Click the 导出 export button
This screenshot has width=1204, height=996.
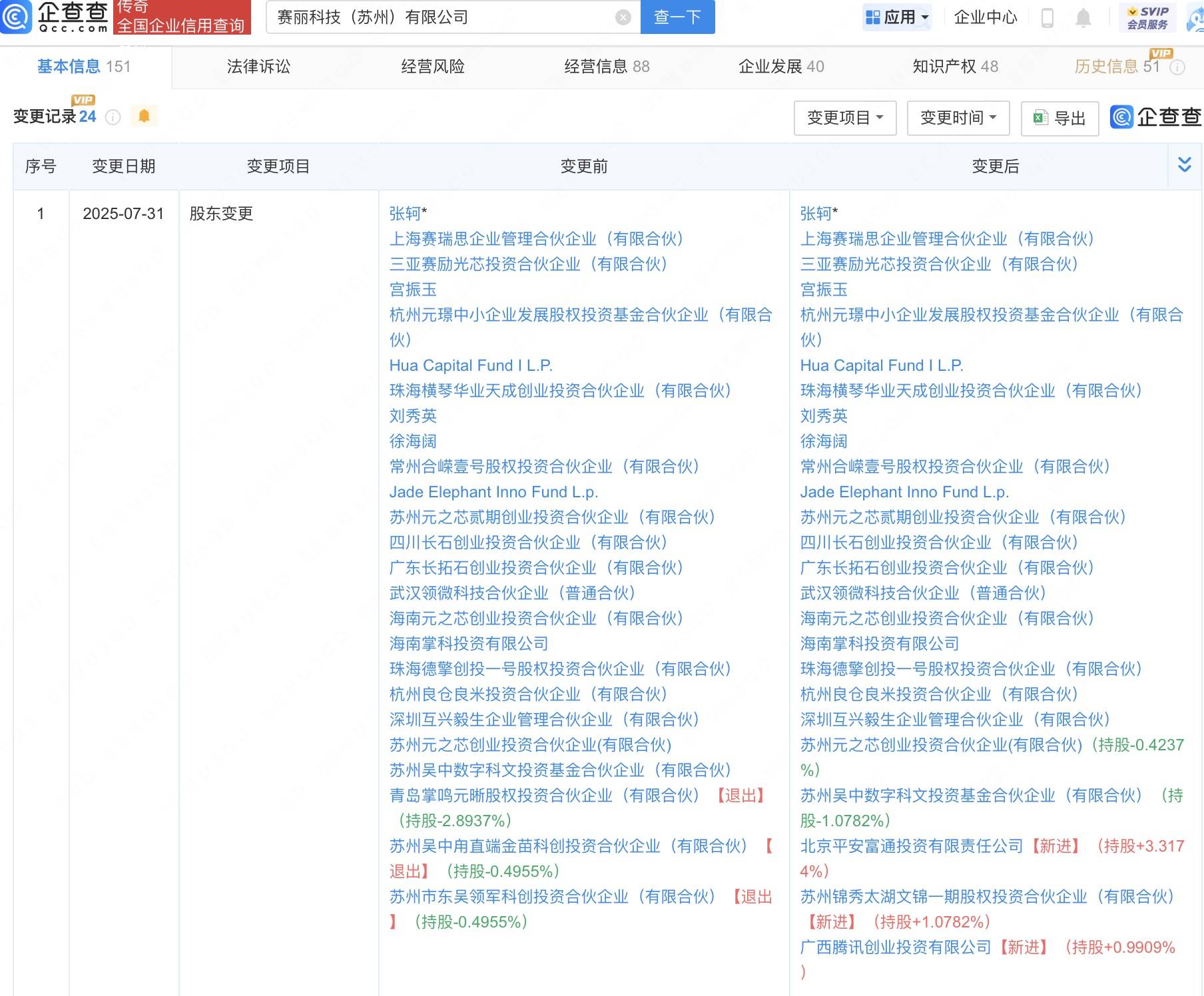[1059, 118]
